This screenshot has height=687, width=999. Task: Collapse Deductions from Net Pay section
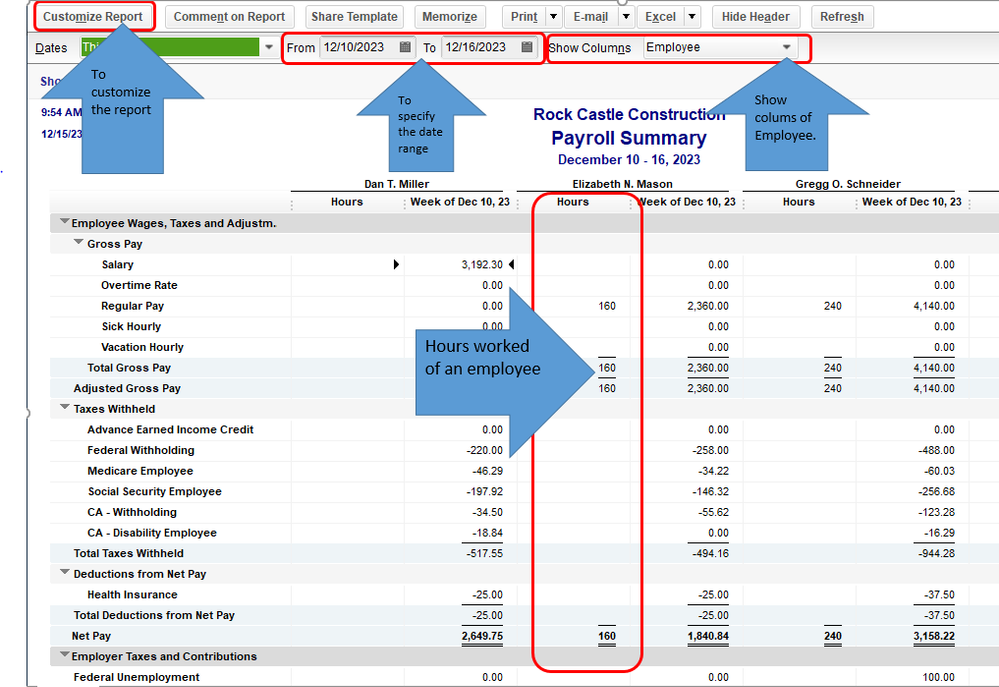tap(65, 574)
